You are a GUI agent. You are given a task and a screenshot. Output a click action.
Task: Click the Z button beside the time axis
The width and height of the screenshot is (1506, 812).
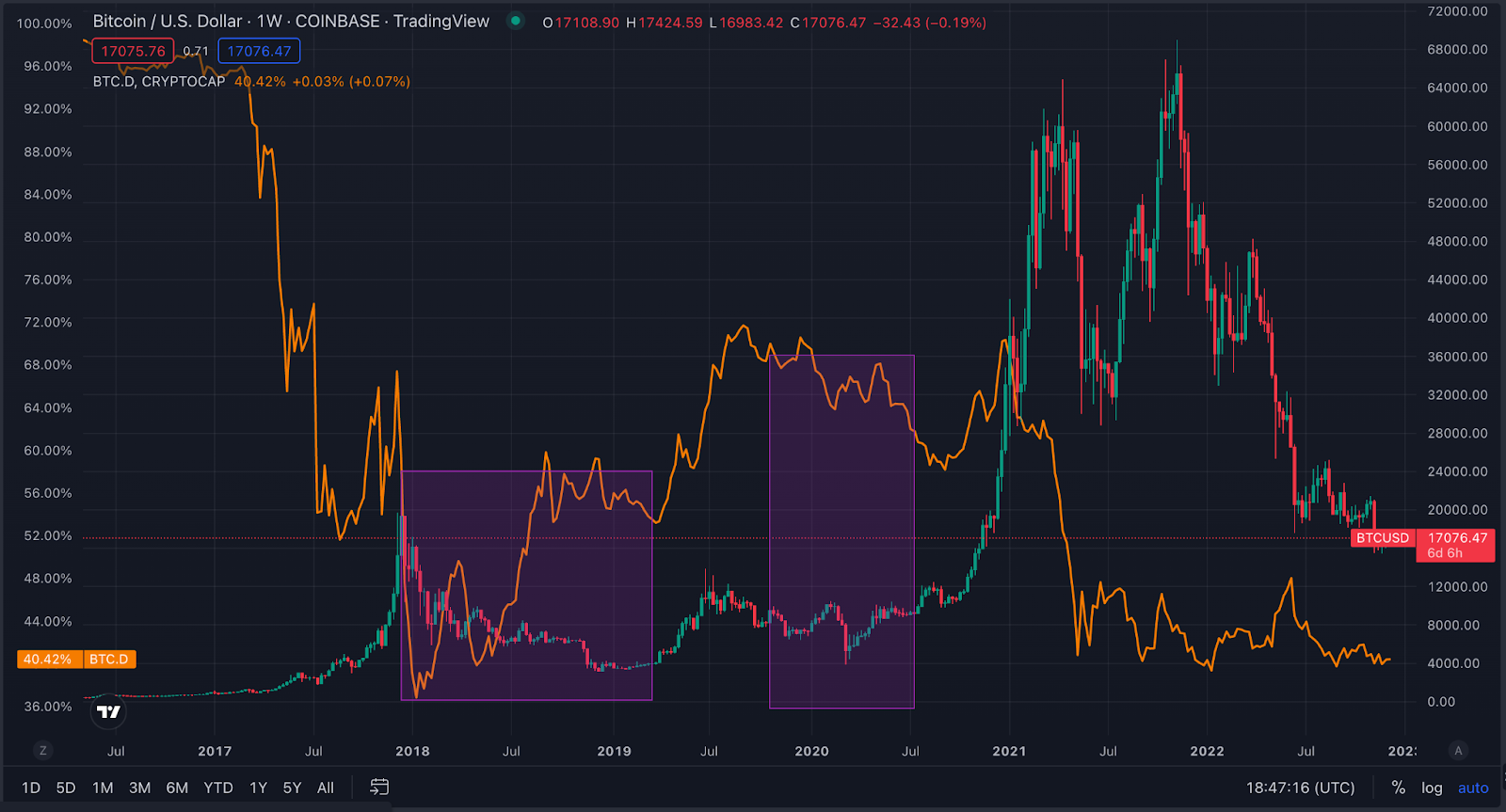(x=42, y=751)
